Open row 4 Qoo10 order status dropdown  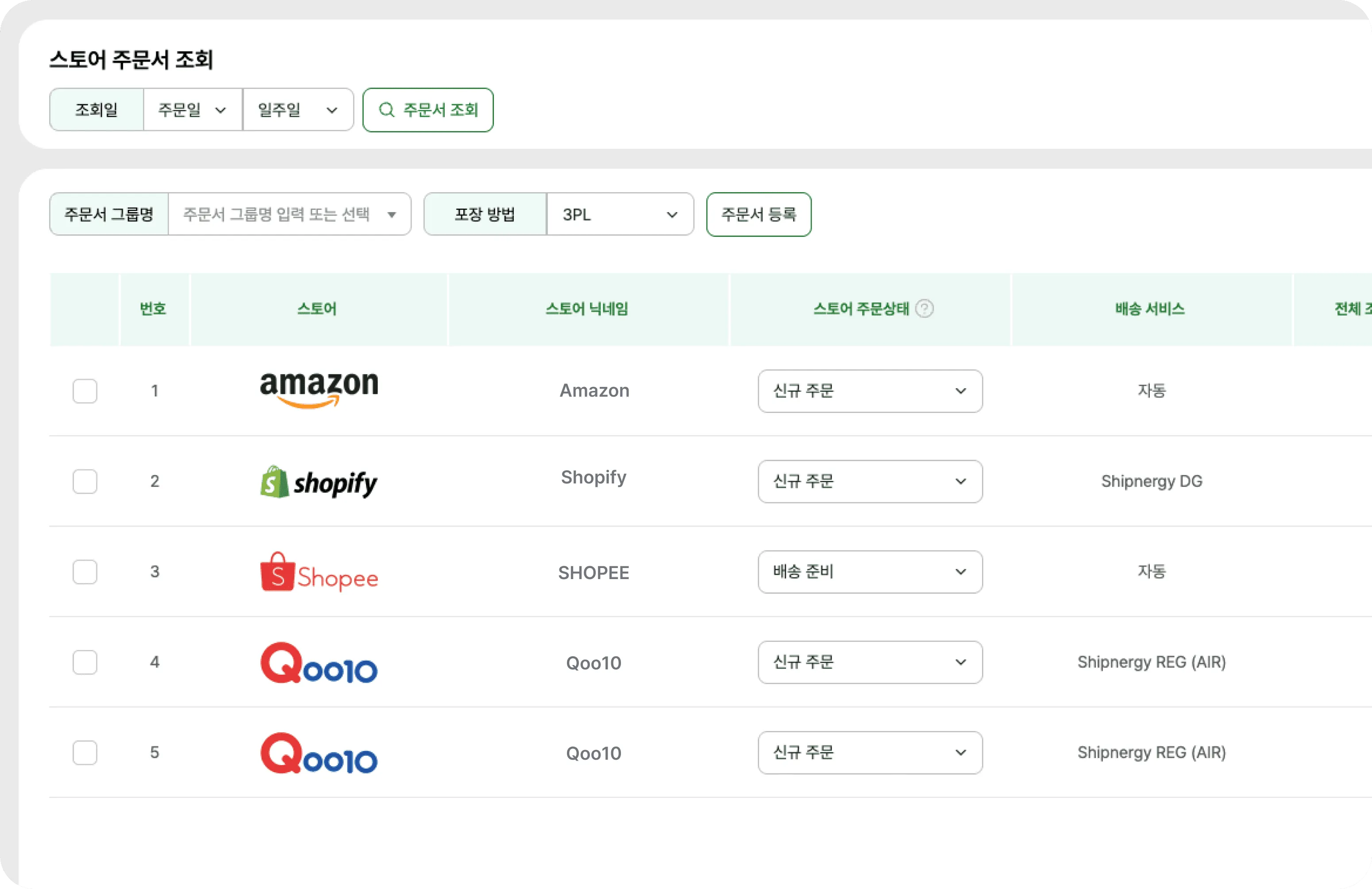[871, 662]
